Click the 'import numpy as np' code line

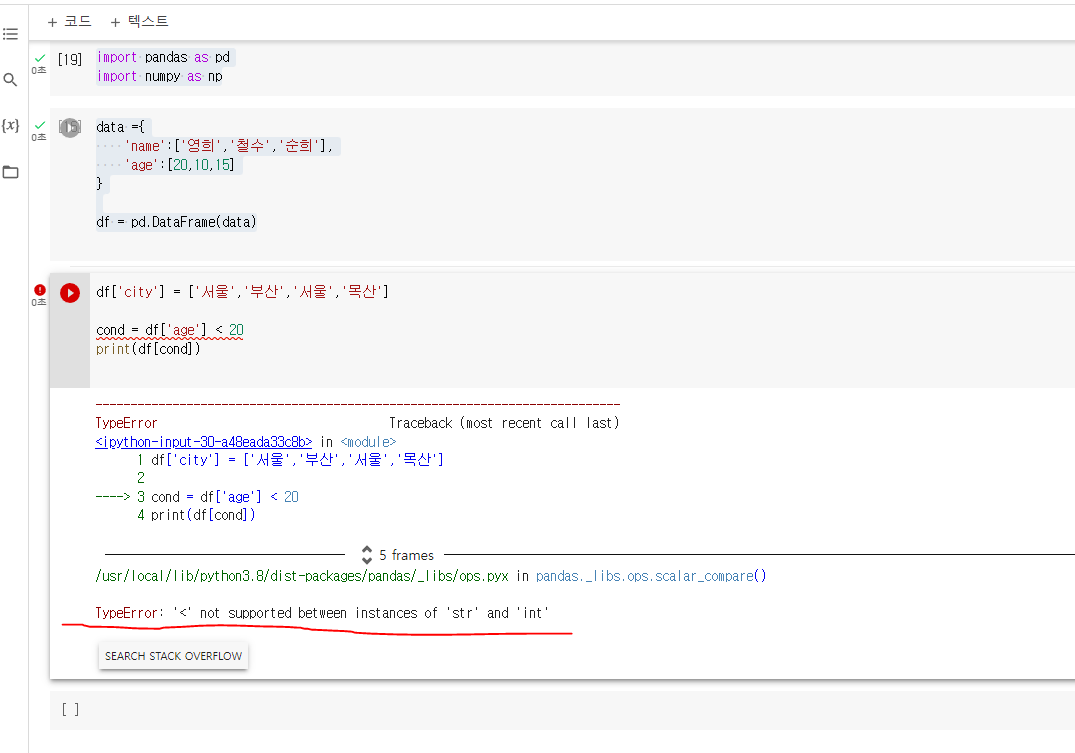(160, 77)
